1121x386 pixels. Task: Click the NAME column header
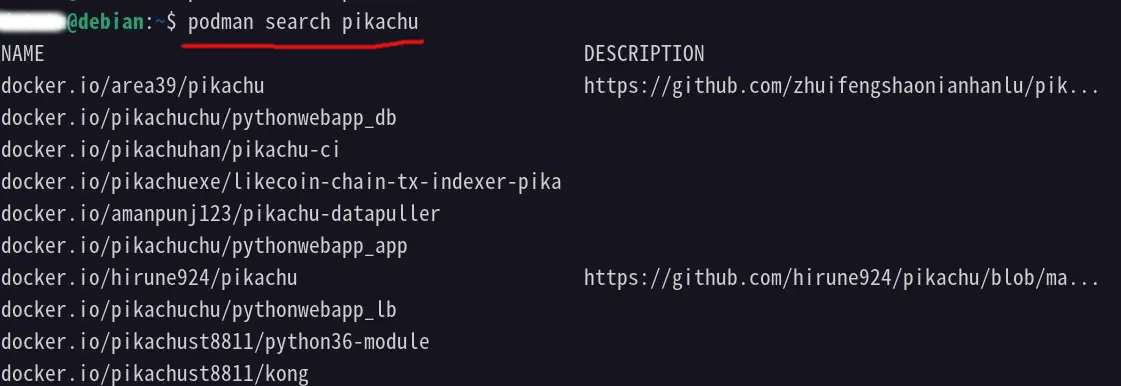pyautogui.click(x=23, y=54)
